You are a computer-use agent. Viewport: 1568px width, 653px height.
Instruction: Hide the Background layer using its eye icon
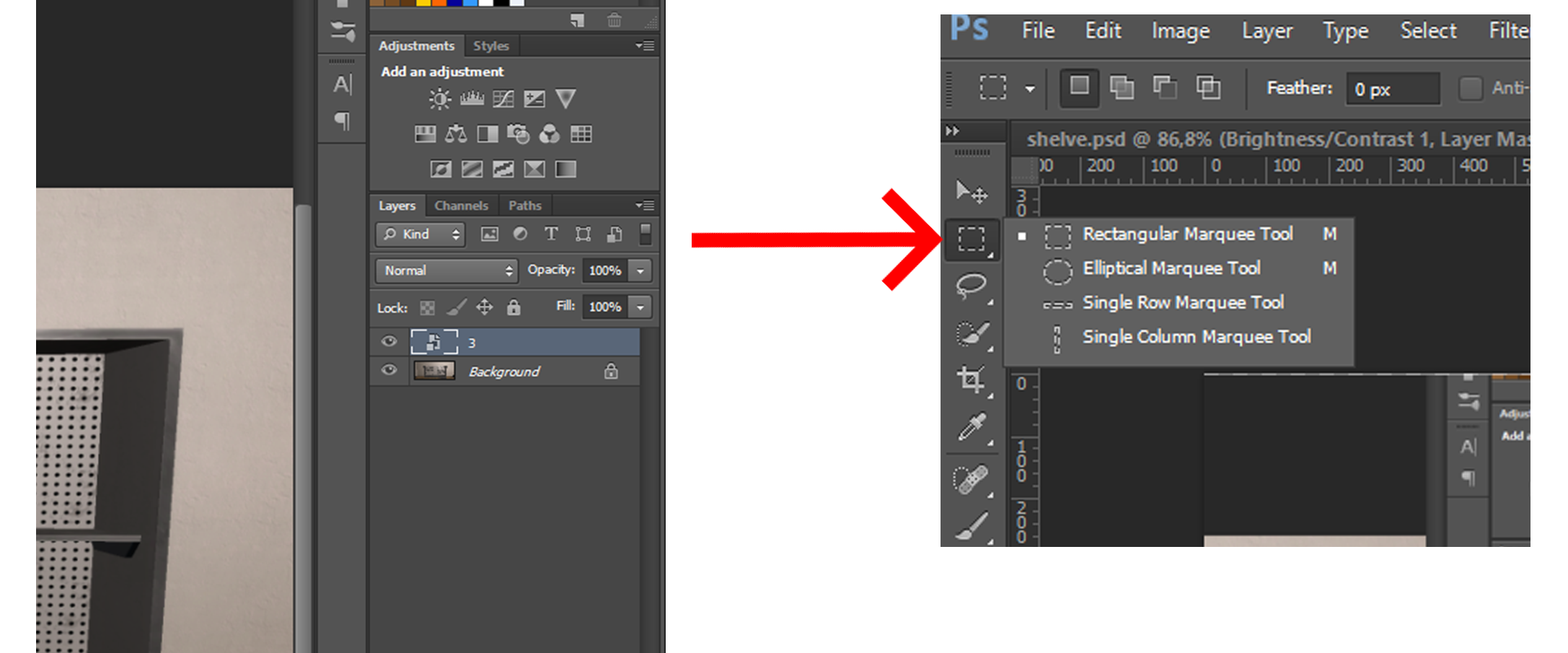tap(389, 370)
